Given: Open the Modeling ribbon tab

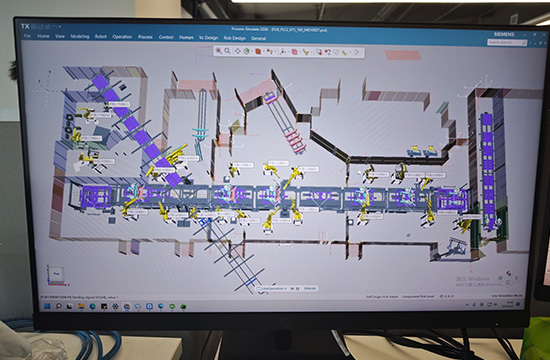Looking at the screenshot, I should point(80,36).
